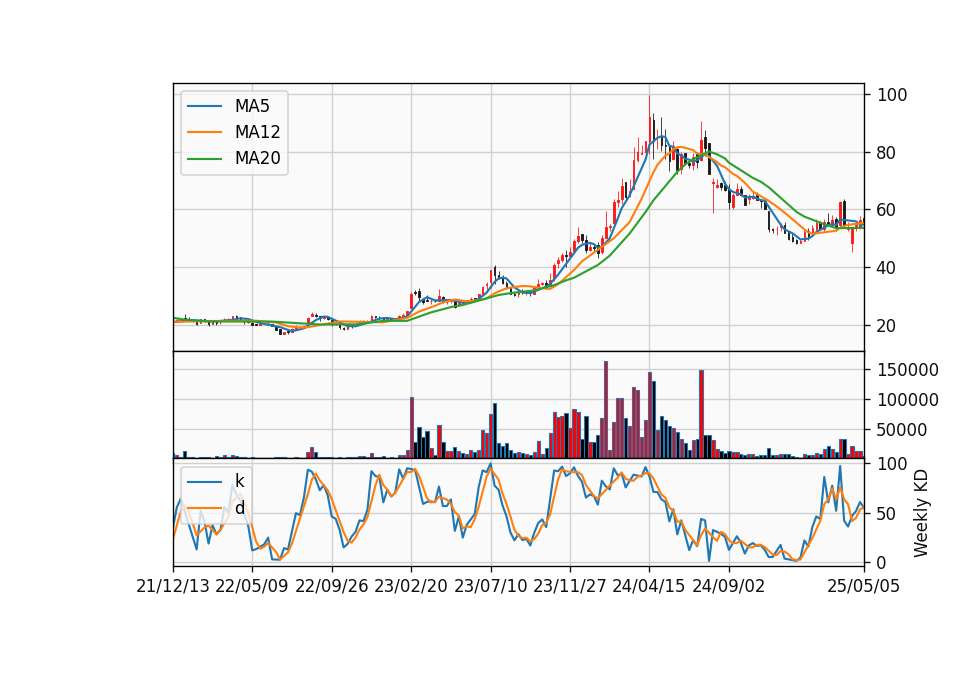This screenshot has height=690, width=960.
Task: Click the volume axis label 50000
Action: 902,430
